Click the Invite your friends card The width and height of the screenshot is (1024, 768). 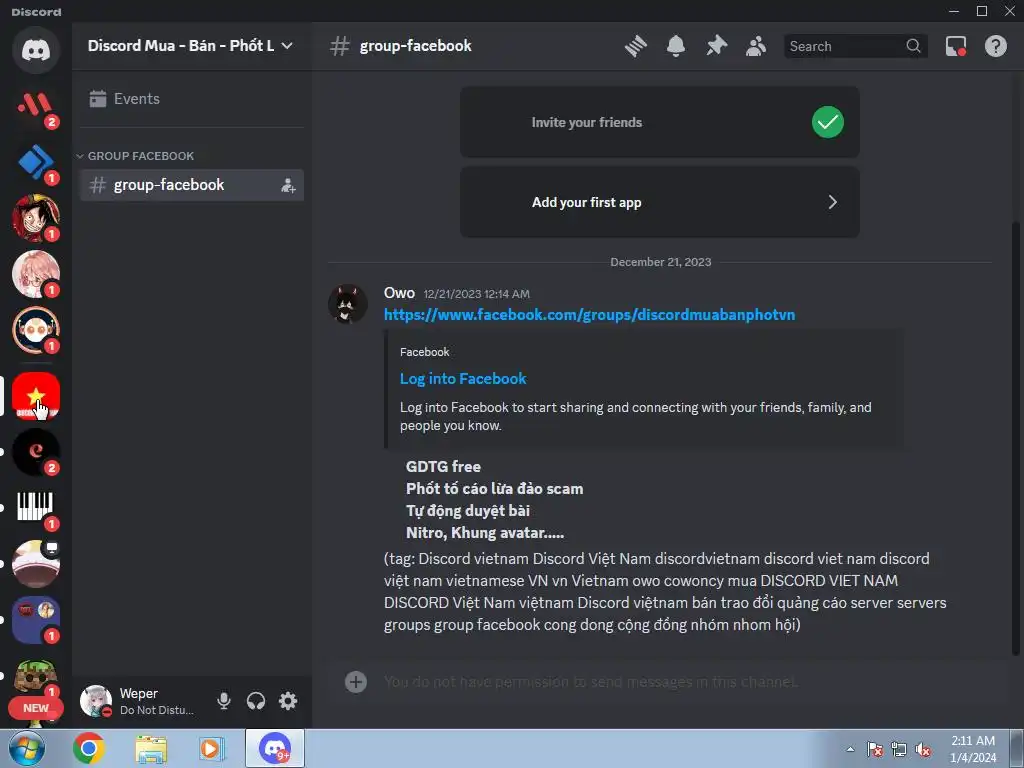coord(660,122)
